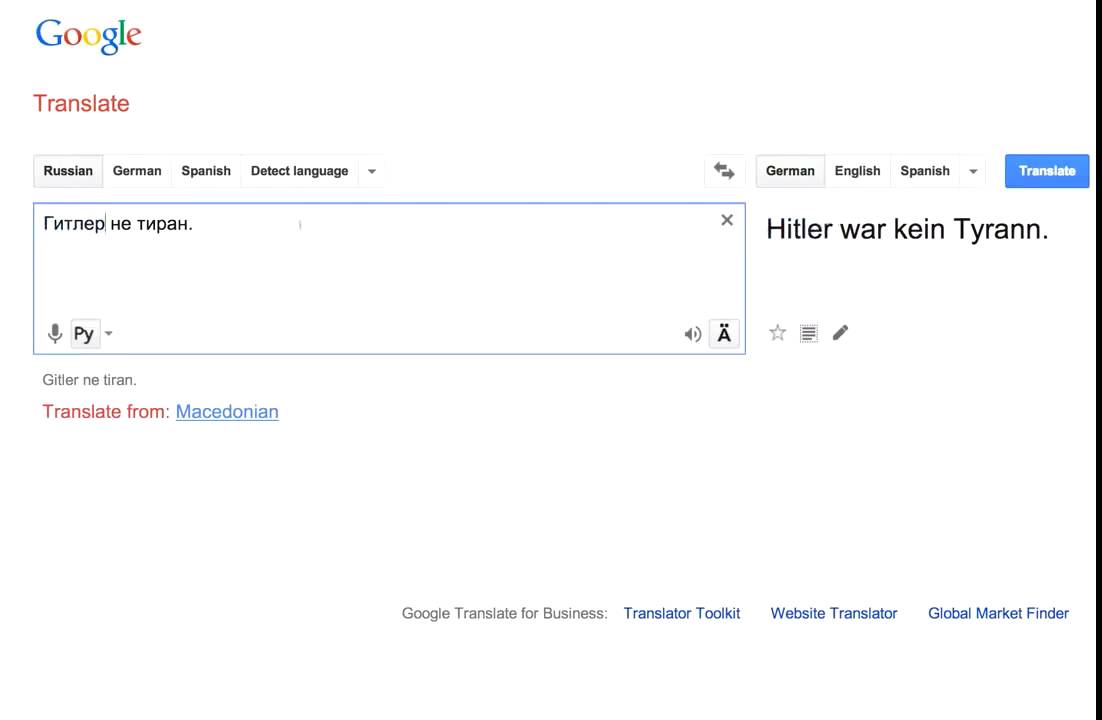Select Russian as source language
The height and width of the screenshot is (720, 1102).
click(x=68, y=171)
